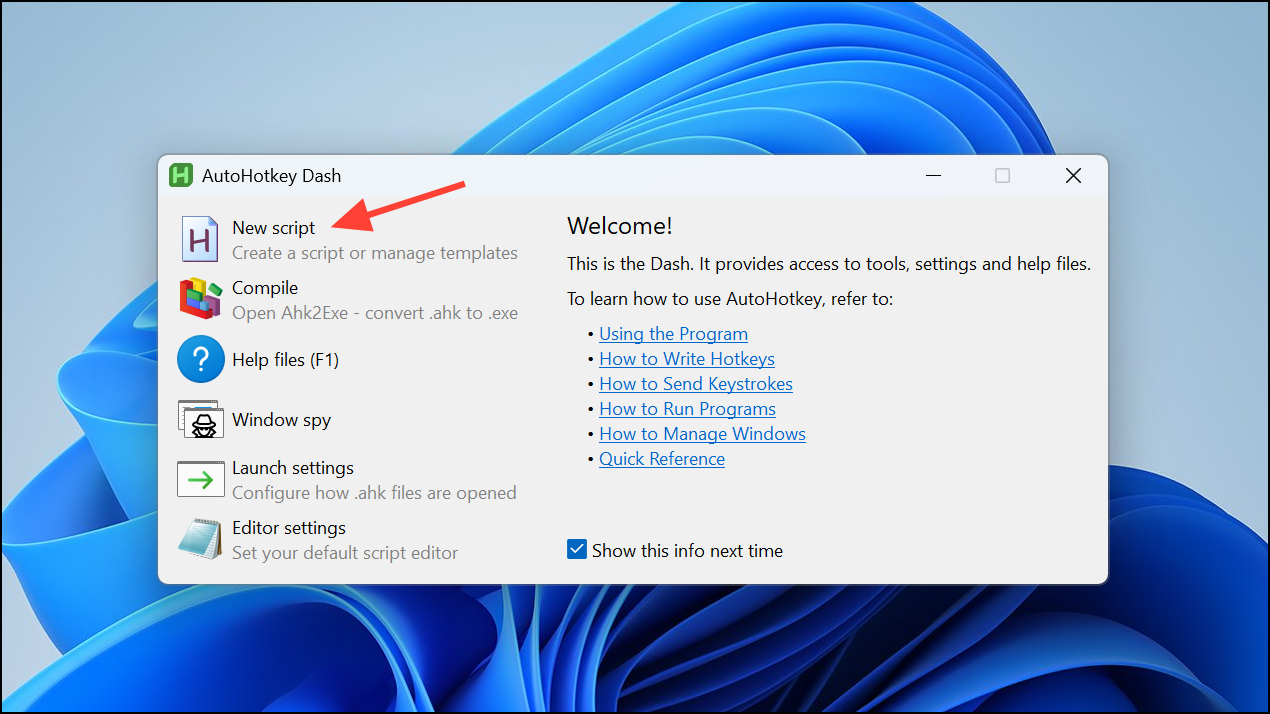Click the Launch settings green arrow icon

pos(200,480)
